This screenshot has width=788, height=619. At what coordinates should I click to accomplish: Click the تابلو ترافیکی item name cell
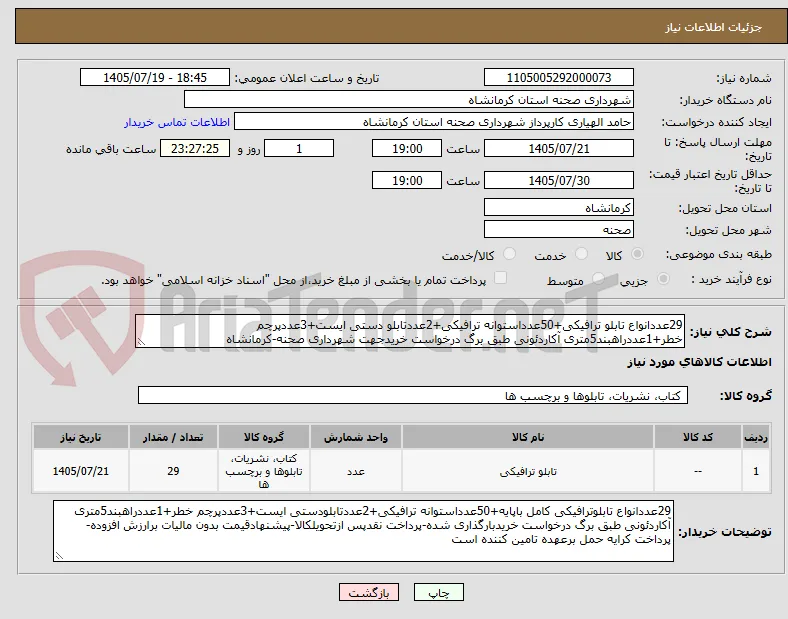coord(528,471)
